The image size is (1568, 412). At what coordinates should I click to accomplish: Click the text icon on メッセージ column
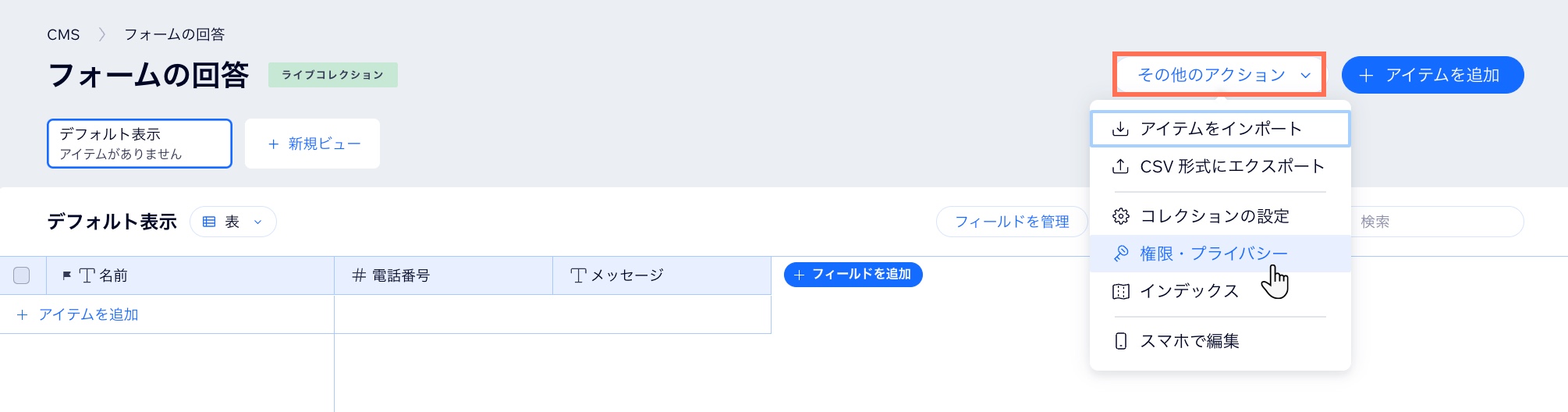tap(578, 275)
